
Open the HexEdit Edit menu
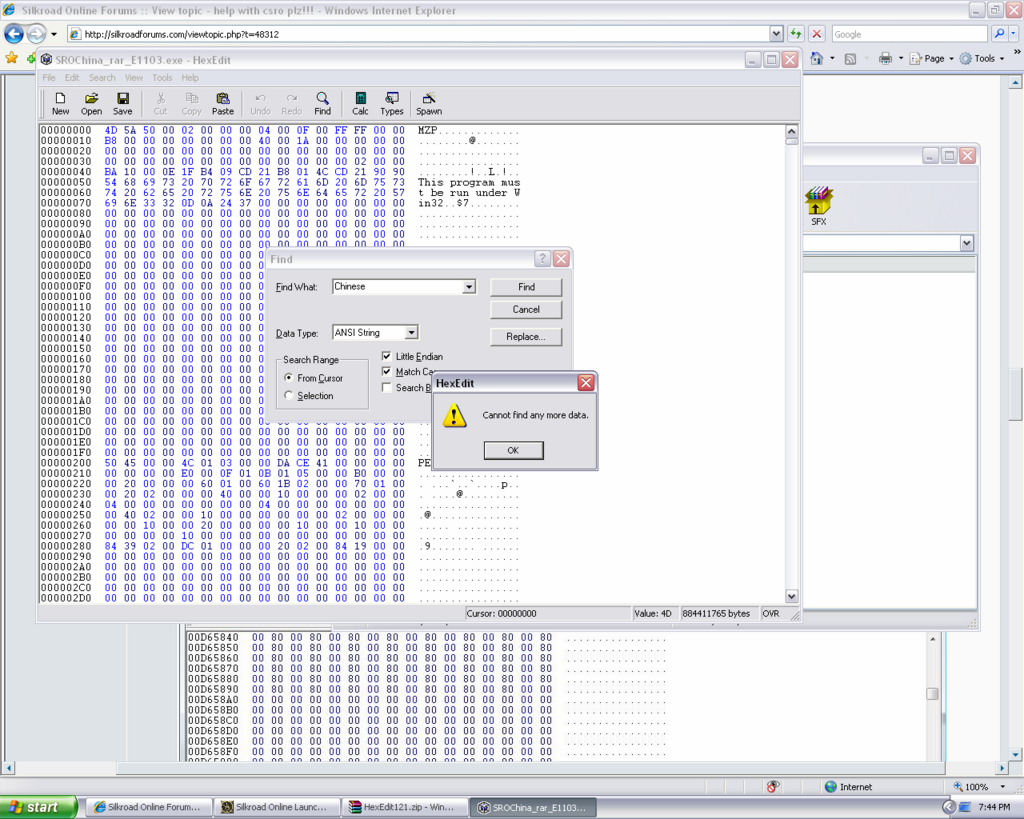pos(72,78)
